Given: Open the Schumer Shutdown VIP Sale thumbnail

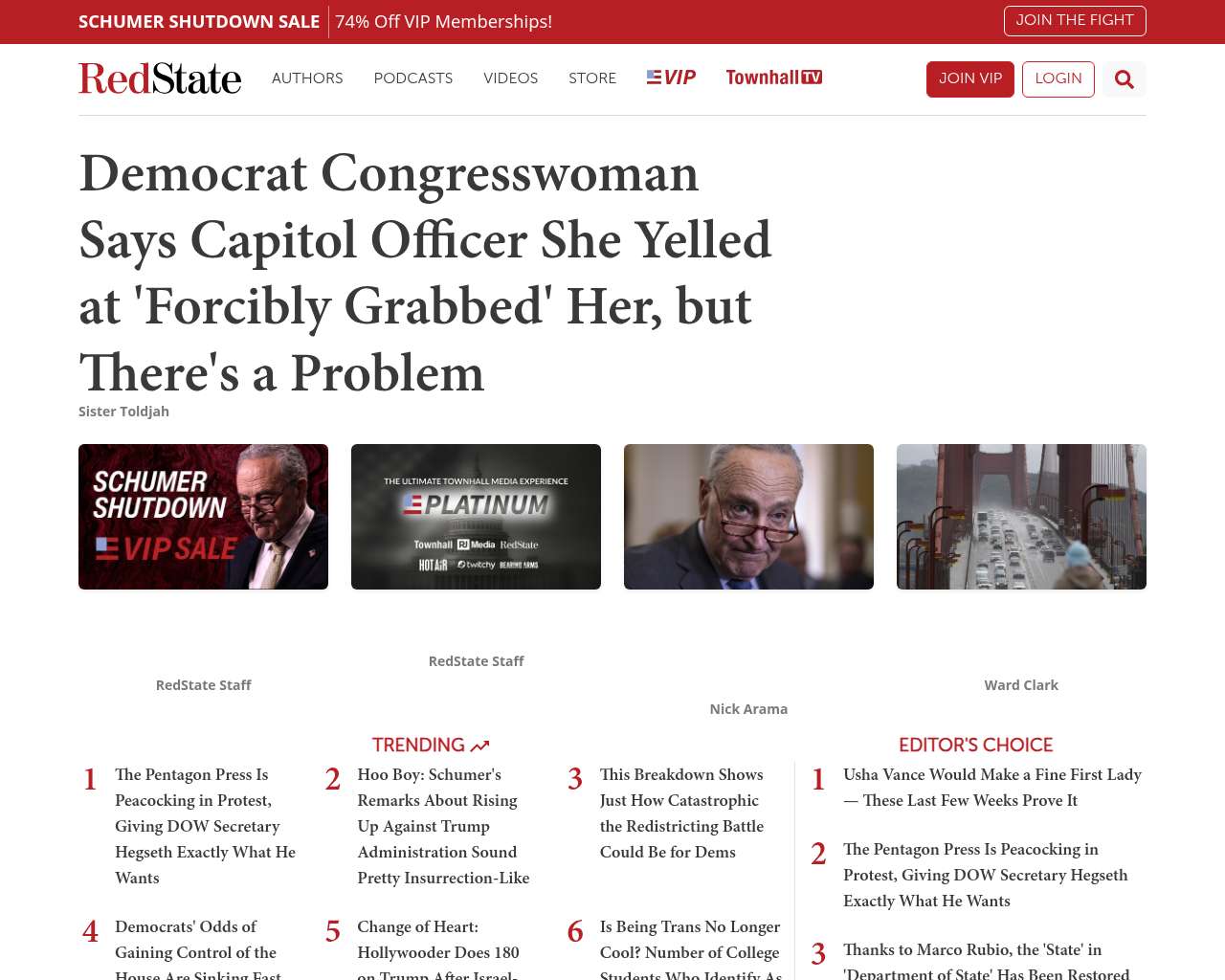Looking at the screenshot, I should coord(203,517).
